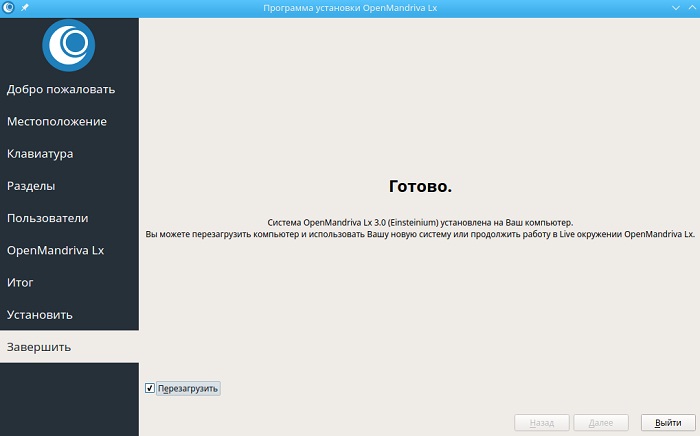Click the OpenMandriva icon in the title bar

[8, 8]
